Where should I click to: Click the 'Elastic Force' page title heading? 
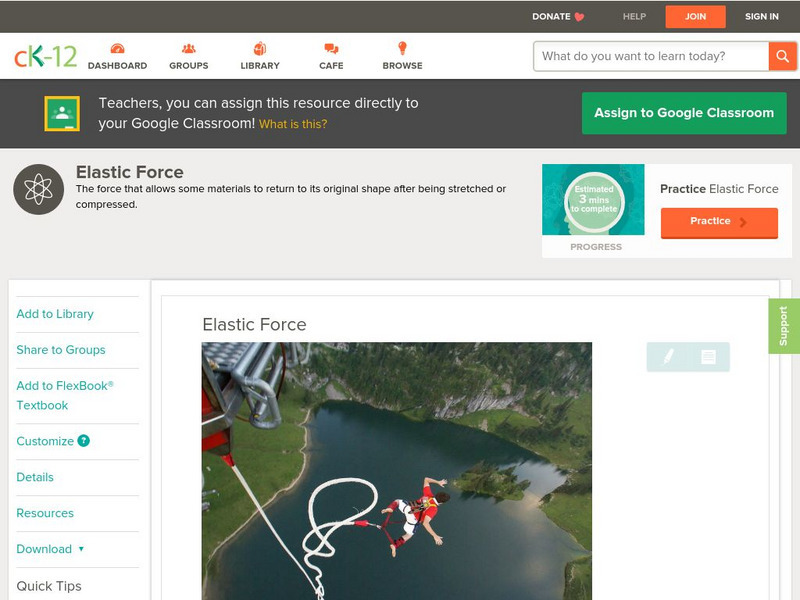[x=130, y=172]
